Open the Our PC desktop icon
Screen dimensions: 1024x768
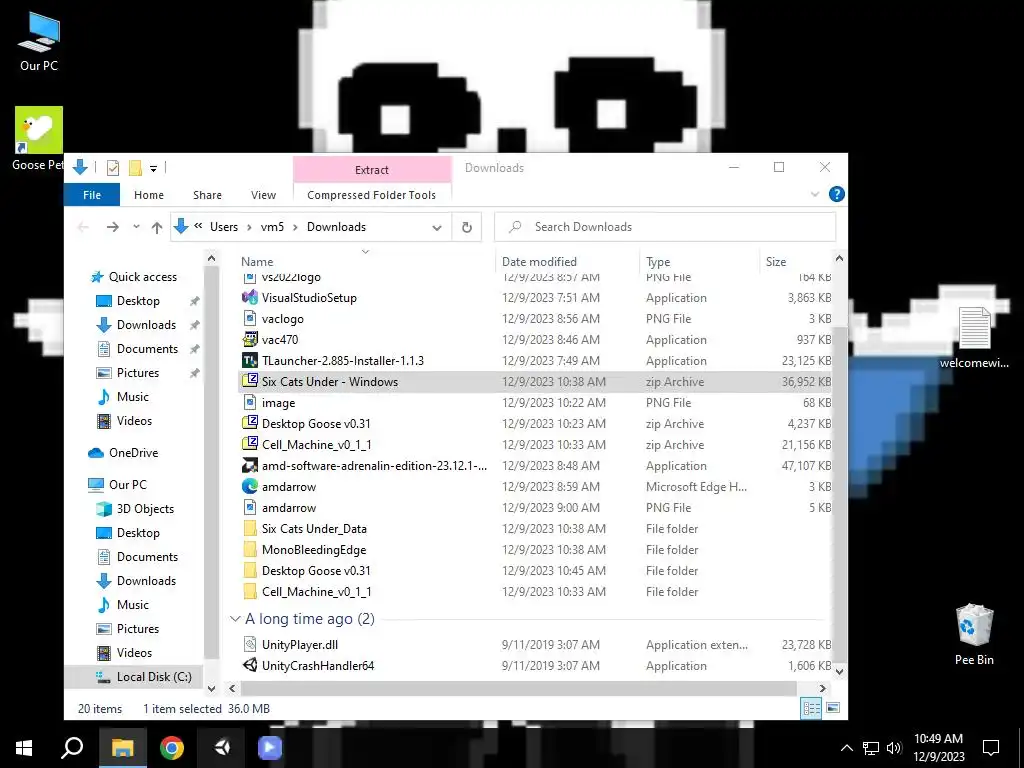pyautogui.click(x=39, y=41)
